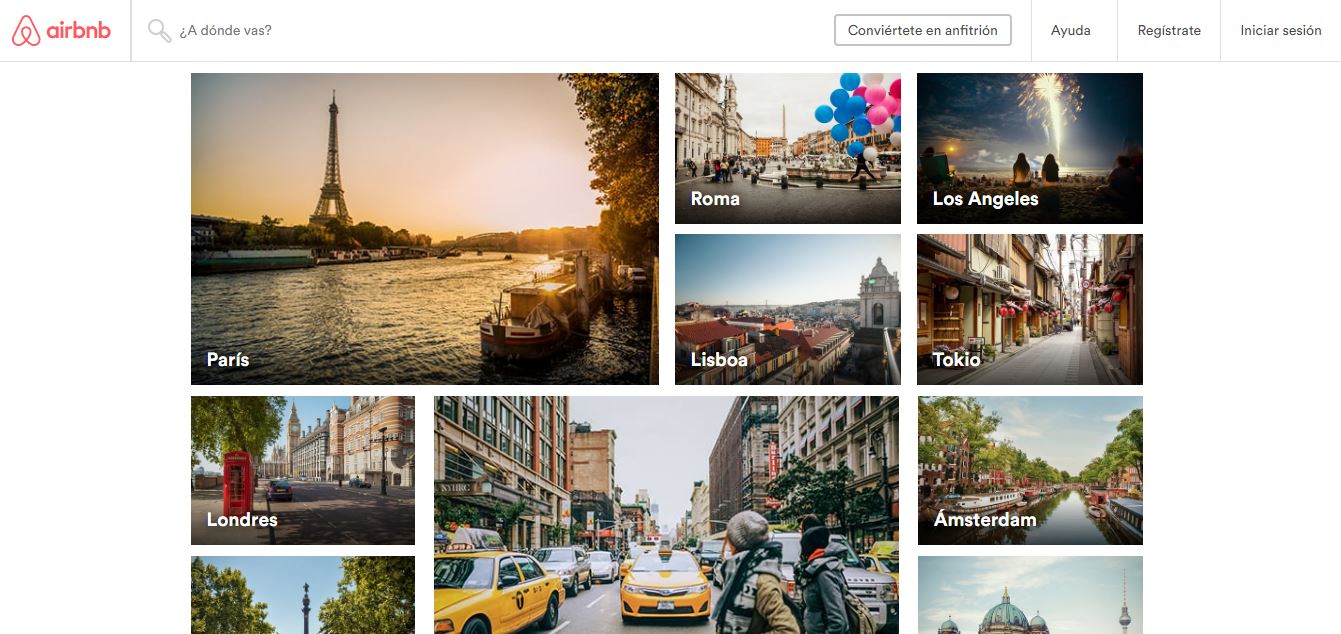The height and width of the screenshot is (634, 1341).
Task: Pick the Tokio street photo tile
Action: pos(1029,309)
